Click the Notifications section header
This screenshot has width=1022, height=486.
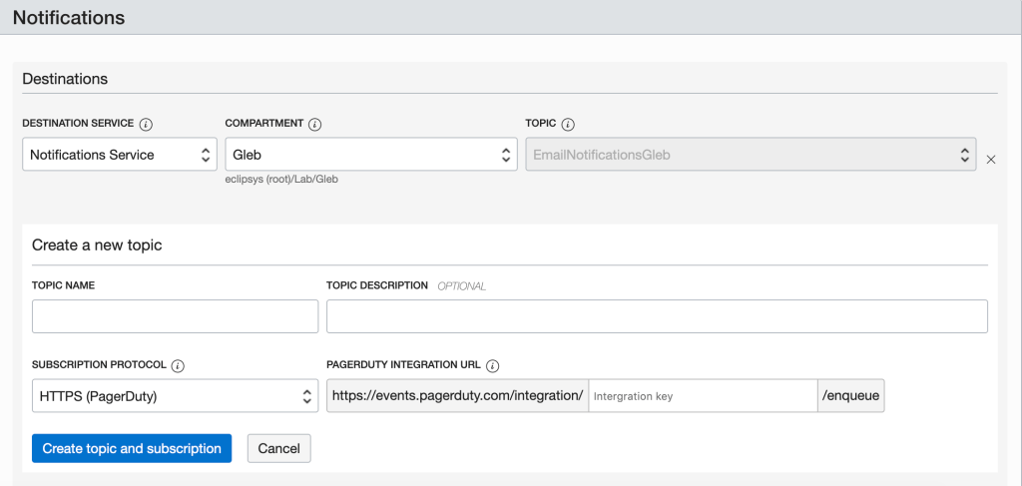click(x=69, y=18)
